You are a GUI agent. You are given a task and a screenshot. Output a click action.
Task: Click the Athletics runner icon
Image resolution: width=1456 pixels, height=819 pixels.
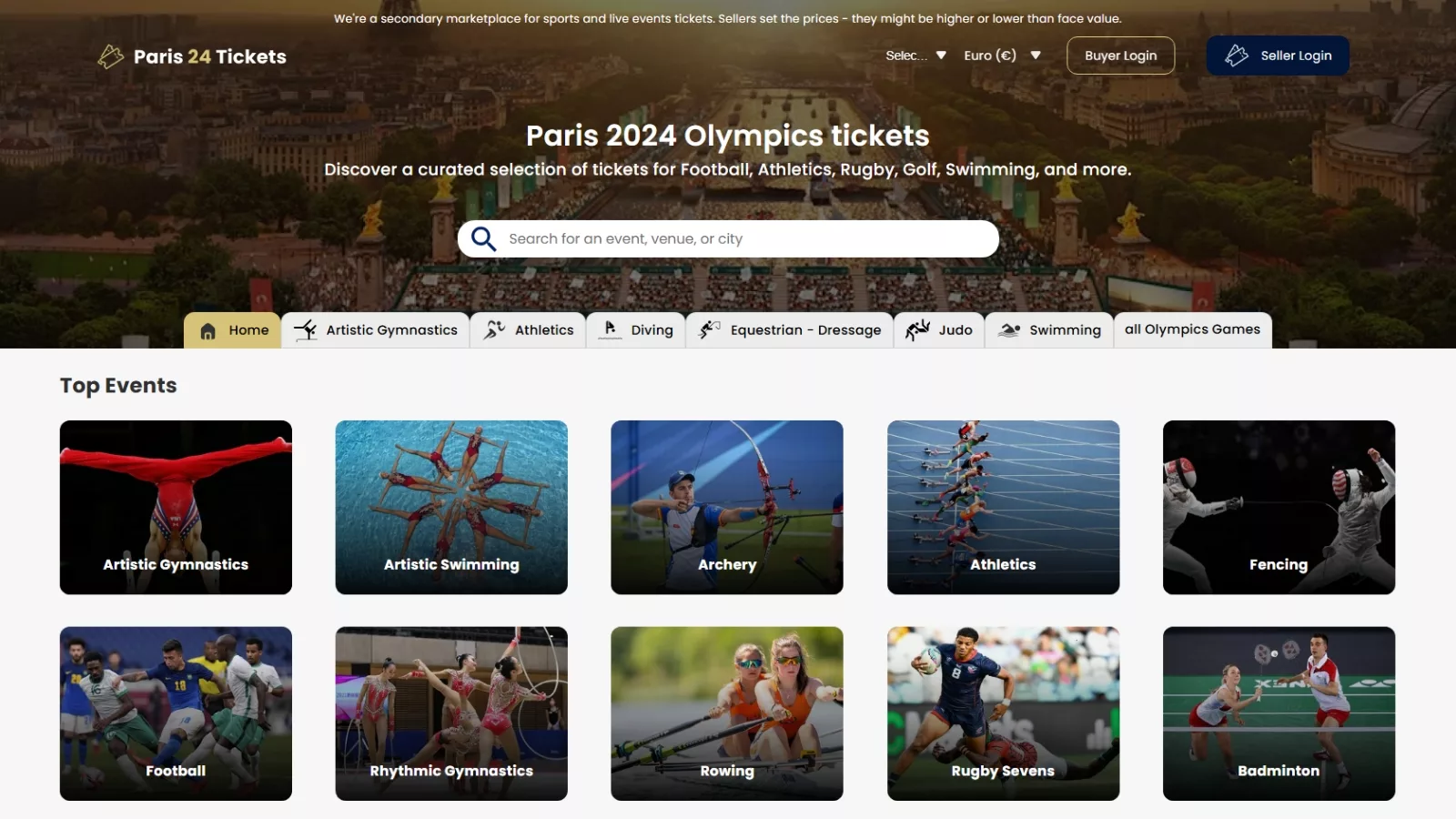pyautogui.click(x=494, y=330)
